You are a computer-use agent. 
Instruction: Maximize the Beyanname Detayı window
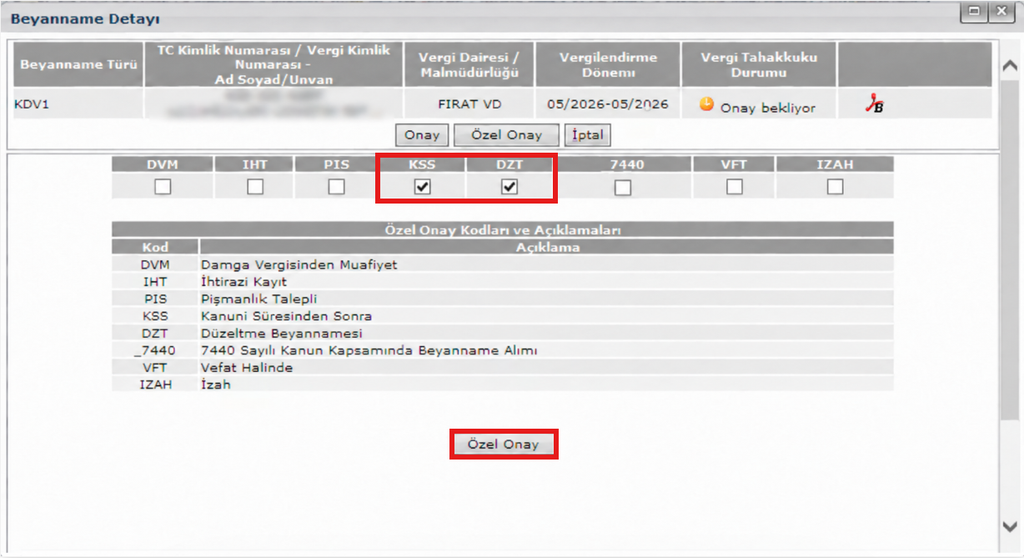(x=974, y=11)
